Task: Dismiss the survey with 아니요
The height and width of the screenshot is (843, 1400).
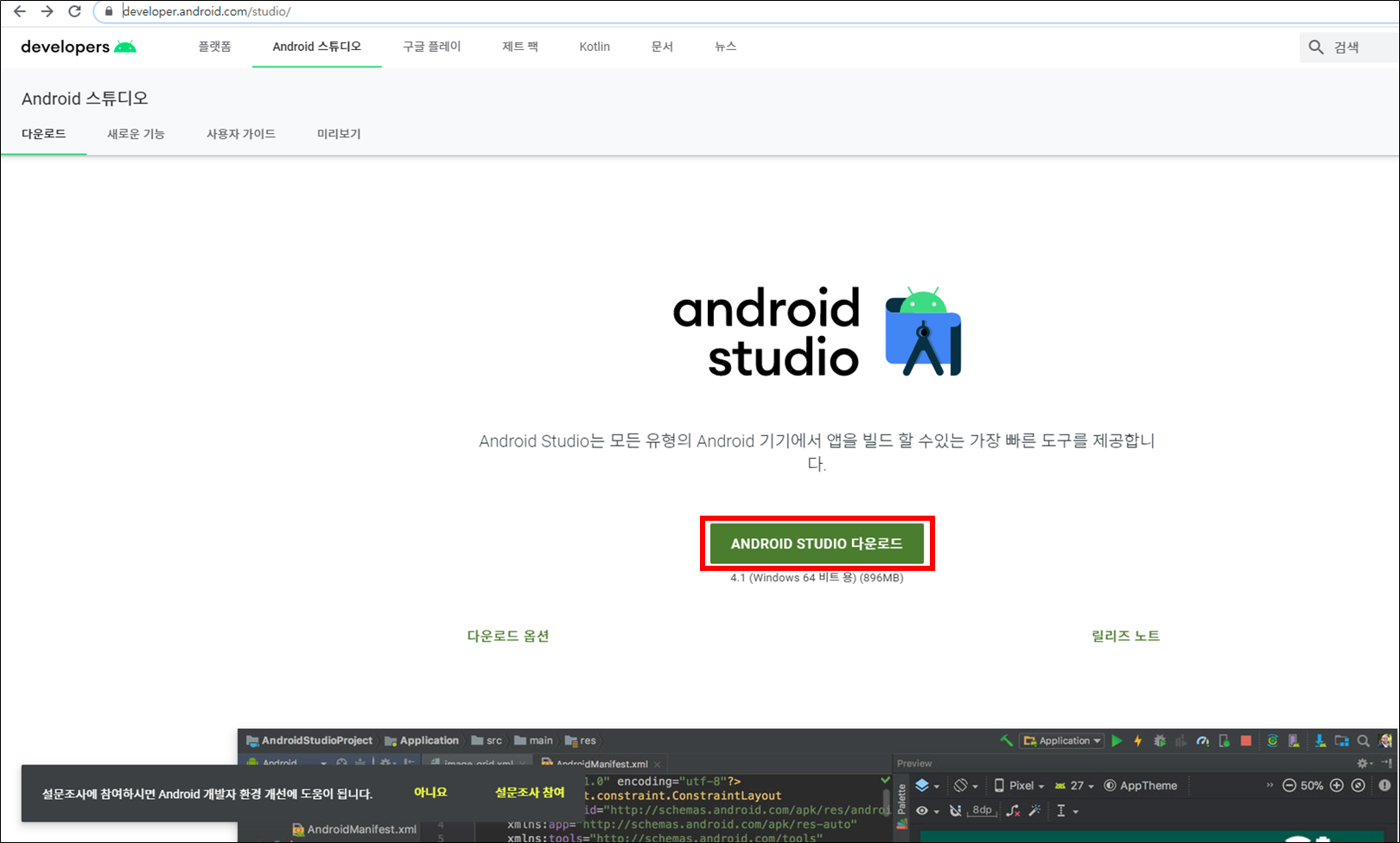Action: (x=430, y=792)
